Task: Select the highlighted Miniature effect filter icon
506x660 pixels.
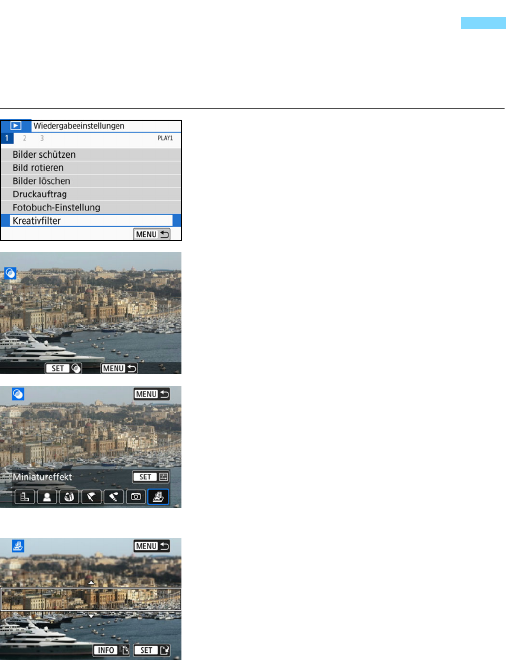Action: (x=158, y=497)
